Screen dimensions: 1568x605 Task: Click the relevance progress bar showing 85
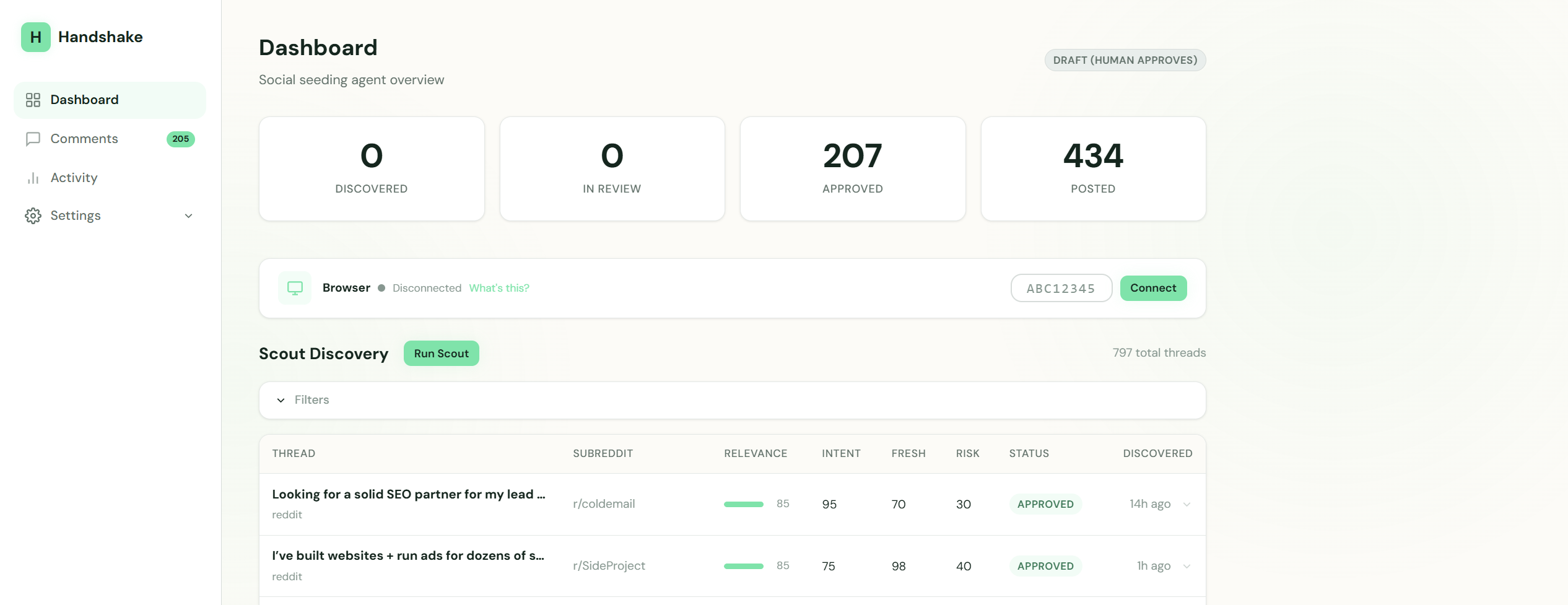click(743, 504)
